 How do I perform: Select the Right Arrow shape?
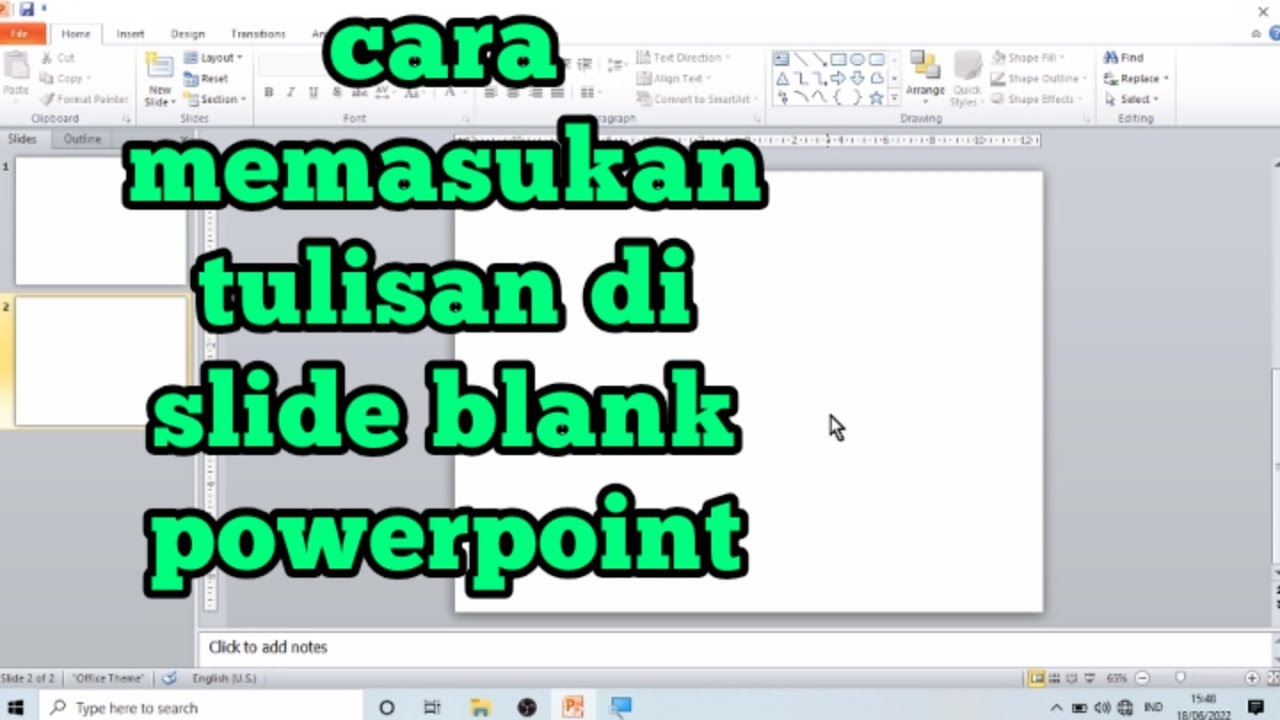[839, 78]
